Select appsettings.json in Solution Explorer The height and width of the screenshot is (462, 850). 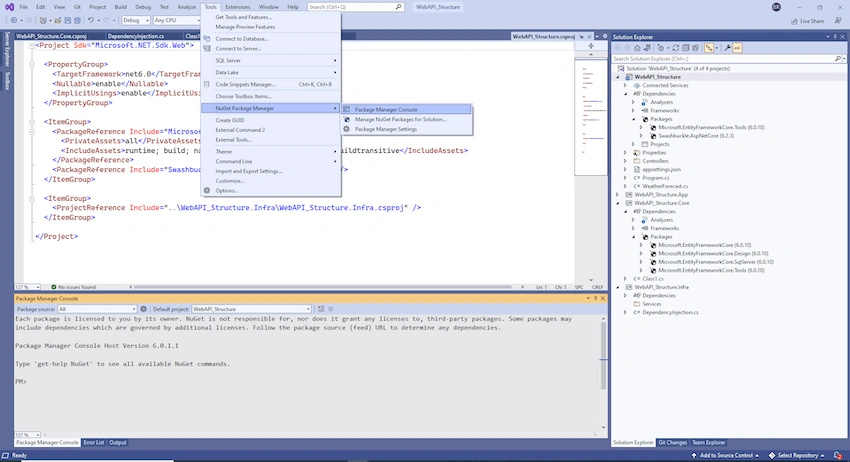(x=661, y=170)
